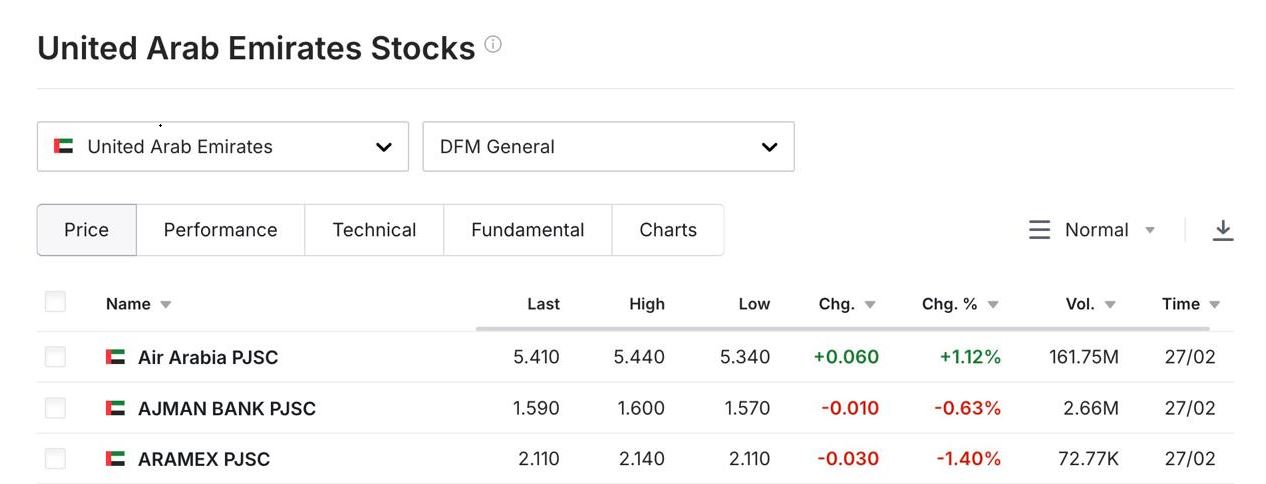Tick the AJMAN BANK PJSC row checkbox
The width and height of the screenshot is (1266, 484).
point(55,408)
